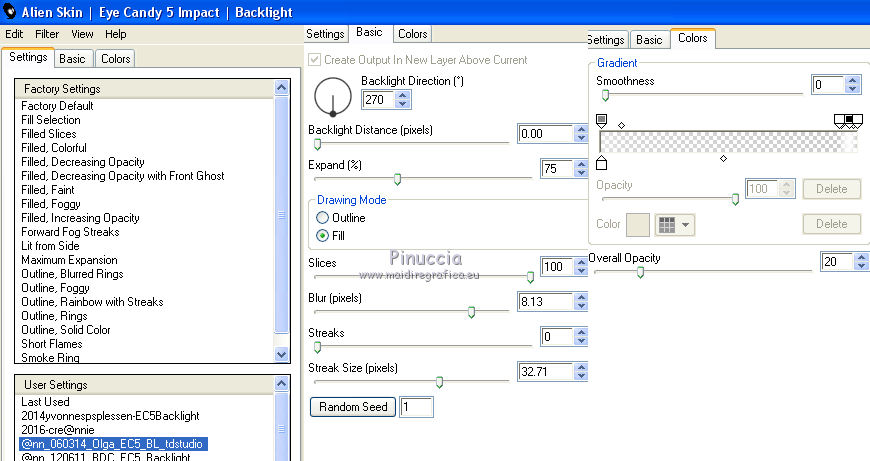
Task: Click the Random Seed number field
Action: tap(416, 407)
